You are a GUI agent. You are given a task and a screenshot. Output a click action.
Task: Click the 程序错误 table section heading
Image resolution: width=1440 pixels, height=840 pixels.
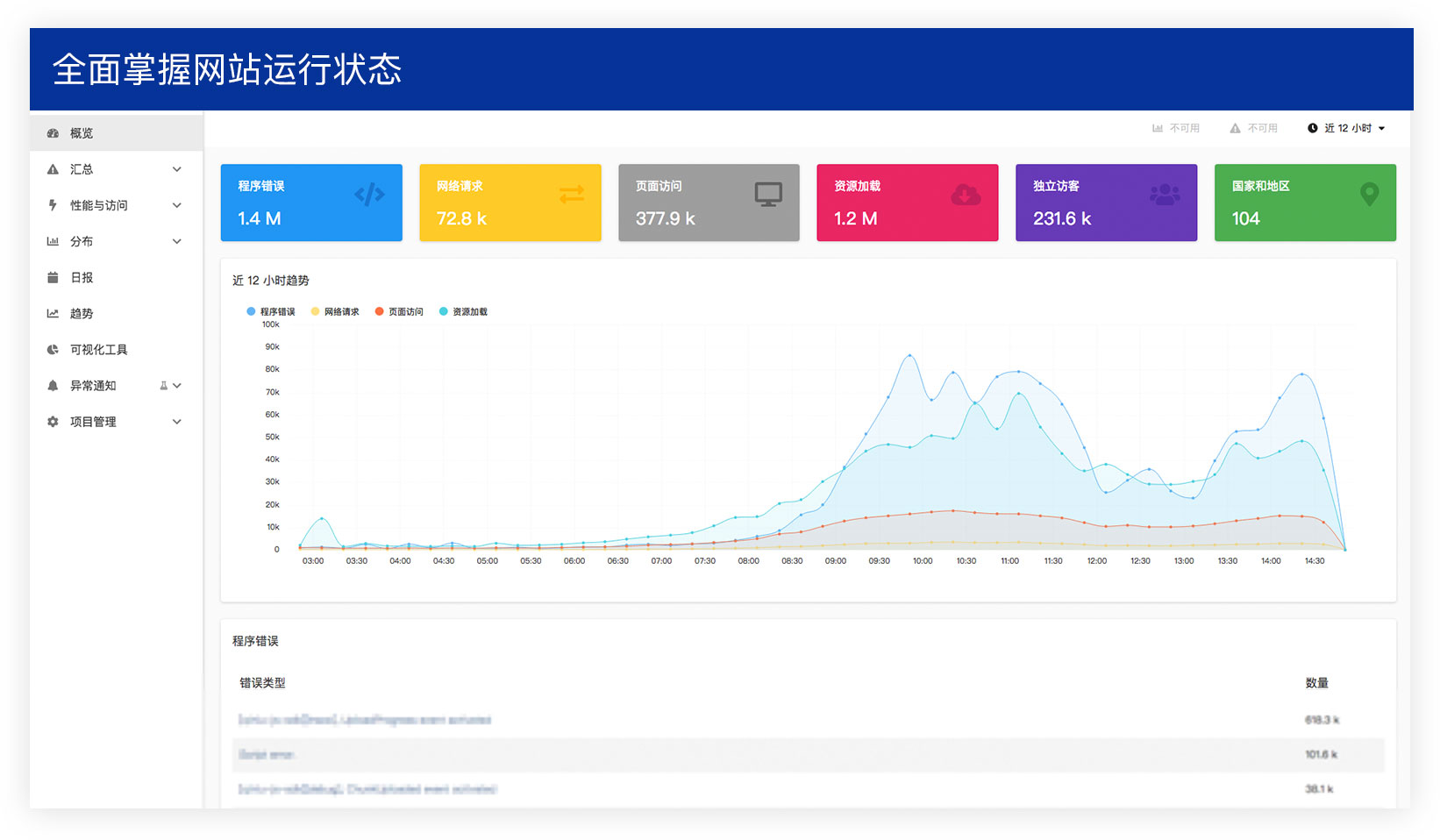[x=255, y=641]
